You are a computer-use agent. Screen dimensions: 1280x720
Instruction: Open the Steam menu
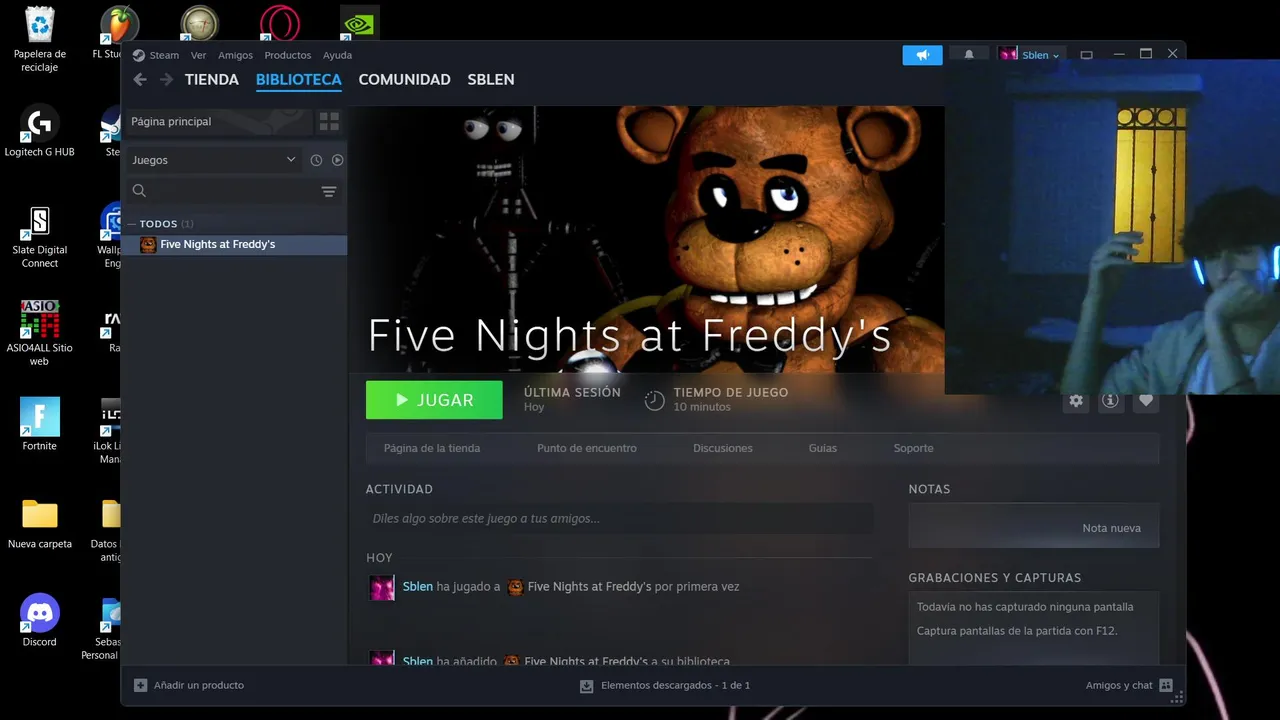164,56
